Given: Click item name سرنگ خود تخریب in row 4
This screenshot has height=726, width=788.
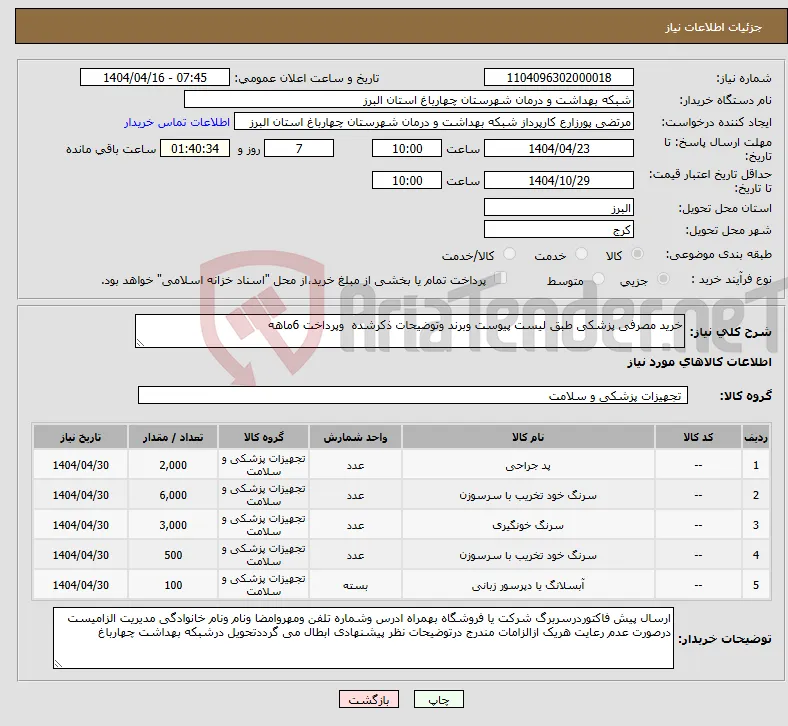Looking at the screenshot, I should point(528,555).
